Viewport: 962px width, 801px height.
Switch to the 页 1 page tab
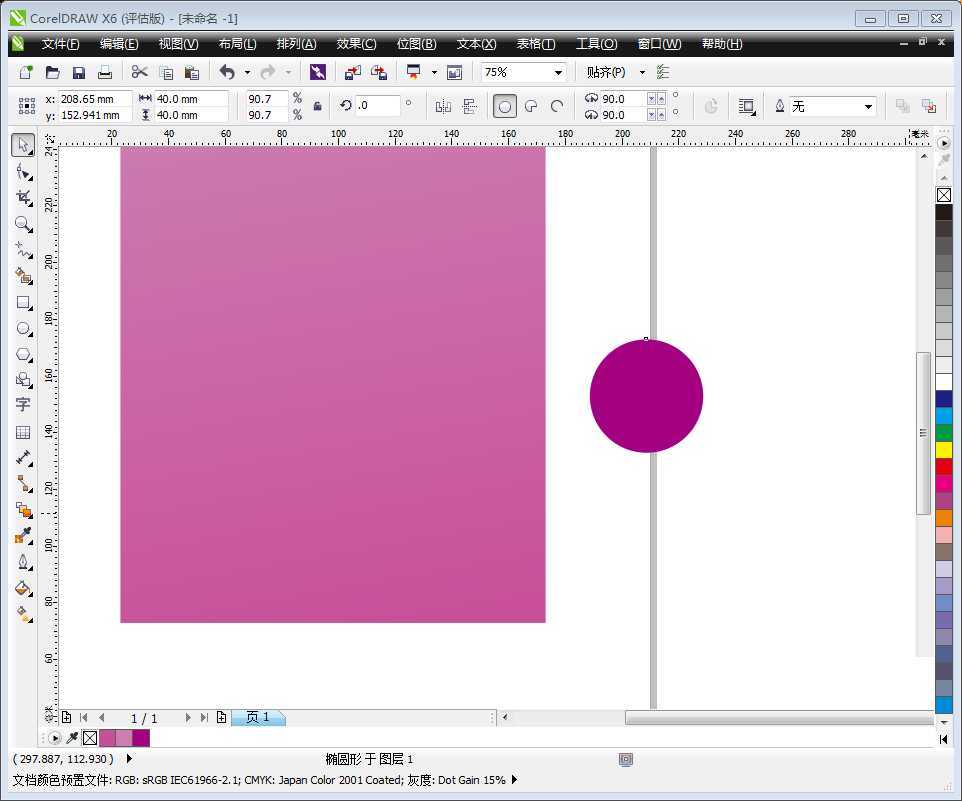coord(257,717)
